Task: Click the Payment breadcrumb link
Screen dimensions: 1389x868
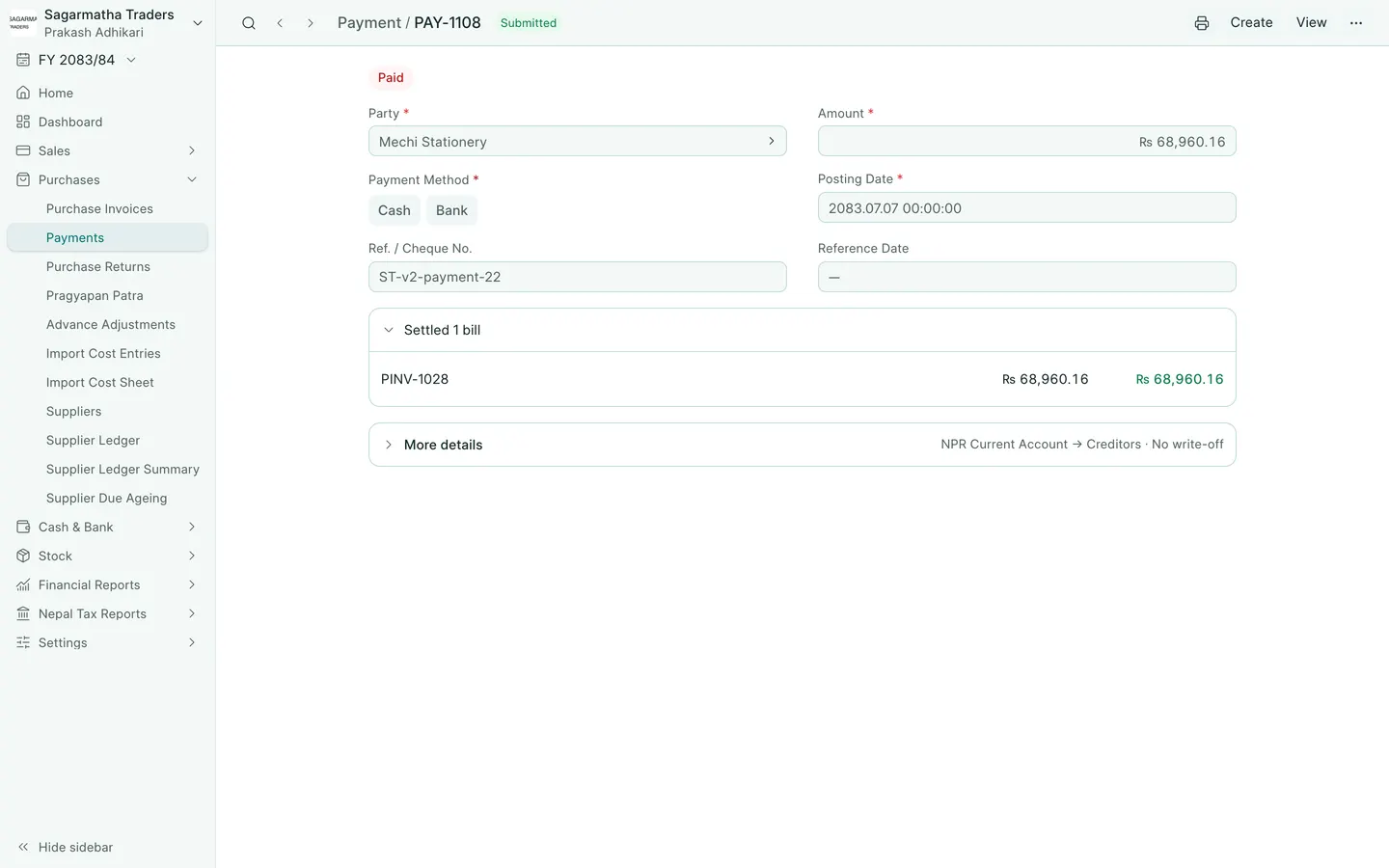Action: tap(368, 23)
